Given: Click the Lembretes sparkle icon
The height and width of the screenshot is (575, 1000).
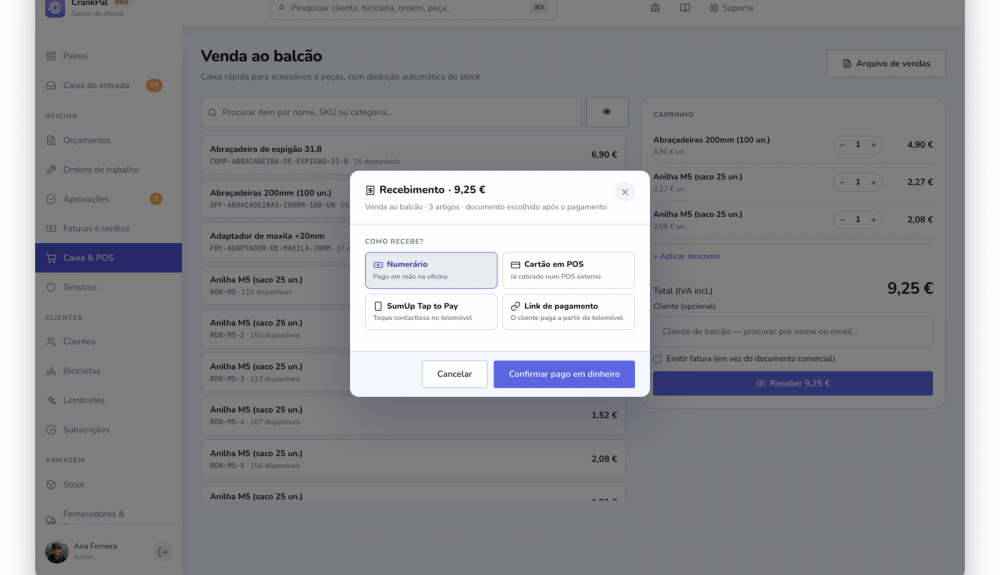Looking at the screenshot, I should [51, 400].
